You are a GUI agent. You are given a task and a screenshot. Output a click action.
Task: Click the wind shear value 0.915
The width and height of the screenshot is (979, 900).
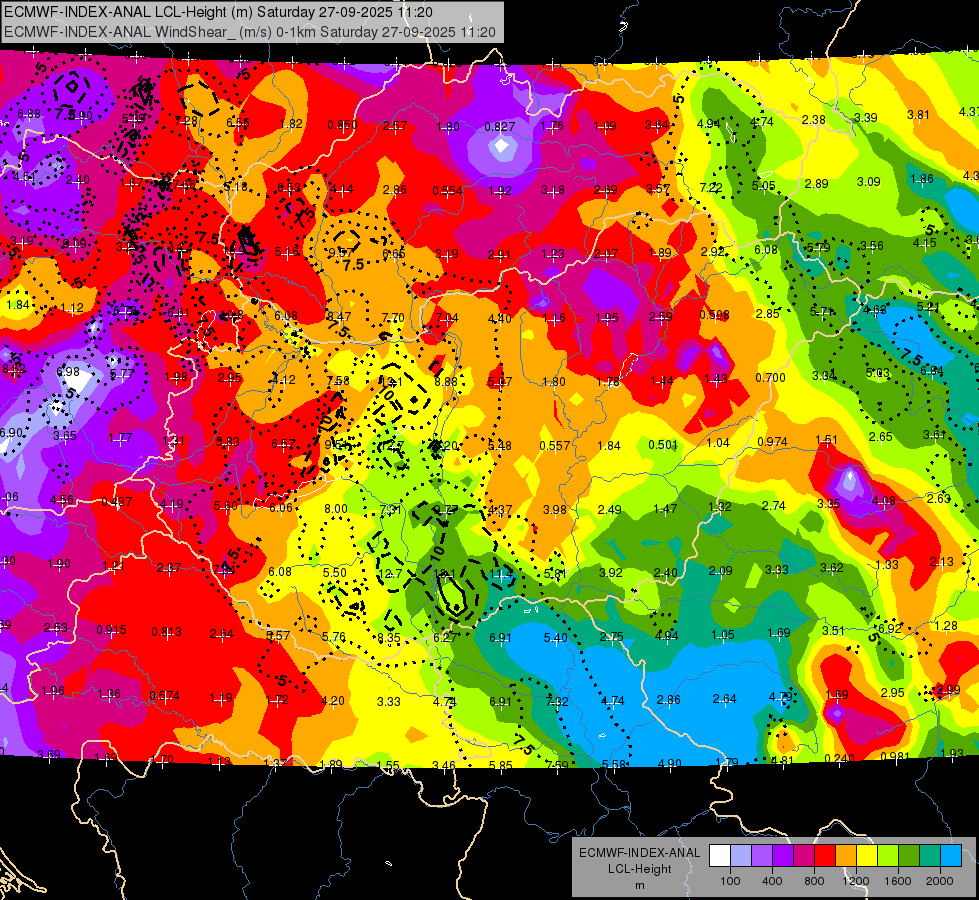click(x=111, y=630)
